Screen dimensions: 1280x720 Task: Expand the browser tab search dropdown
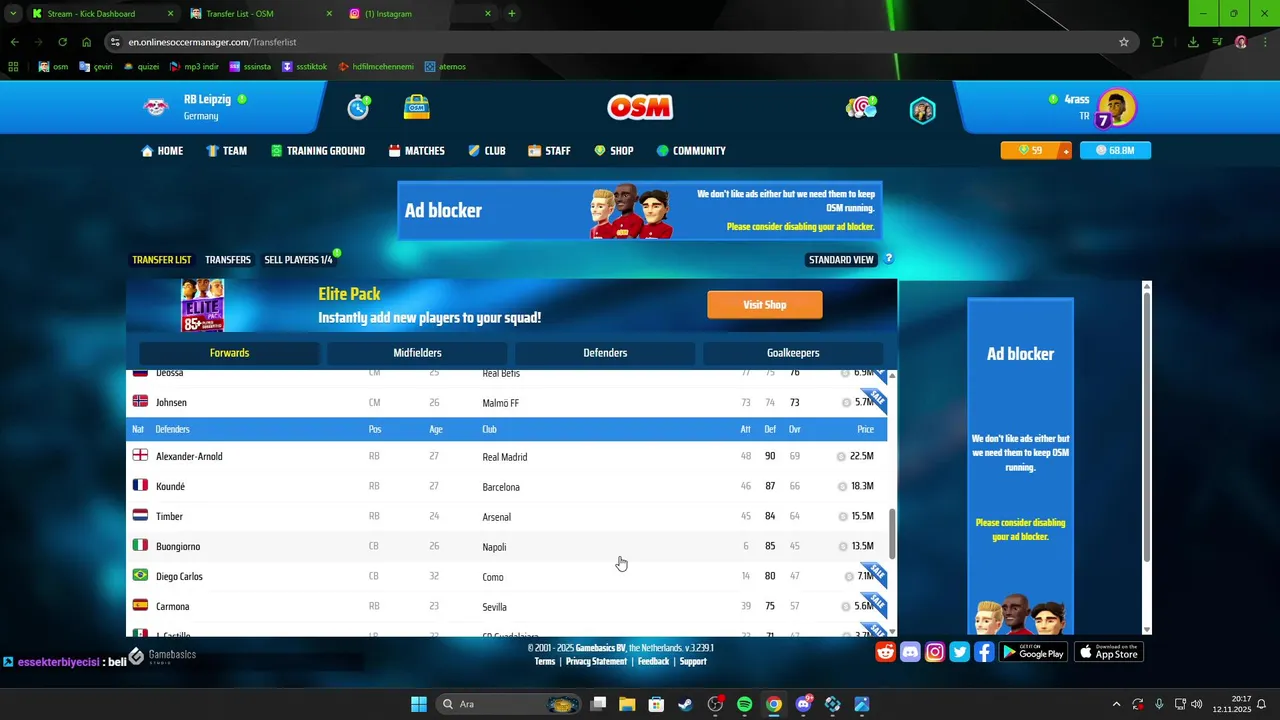(x=13, y=14)
